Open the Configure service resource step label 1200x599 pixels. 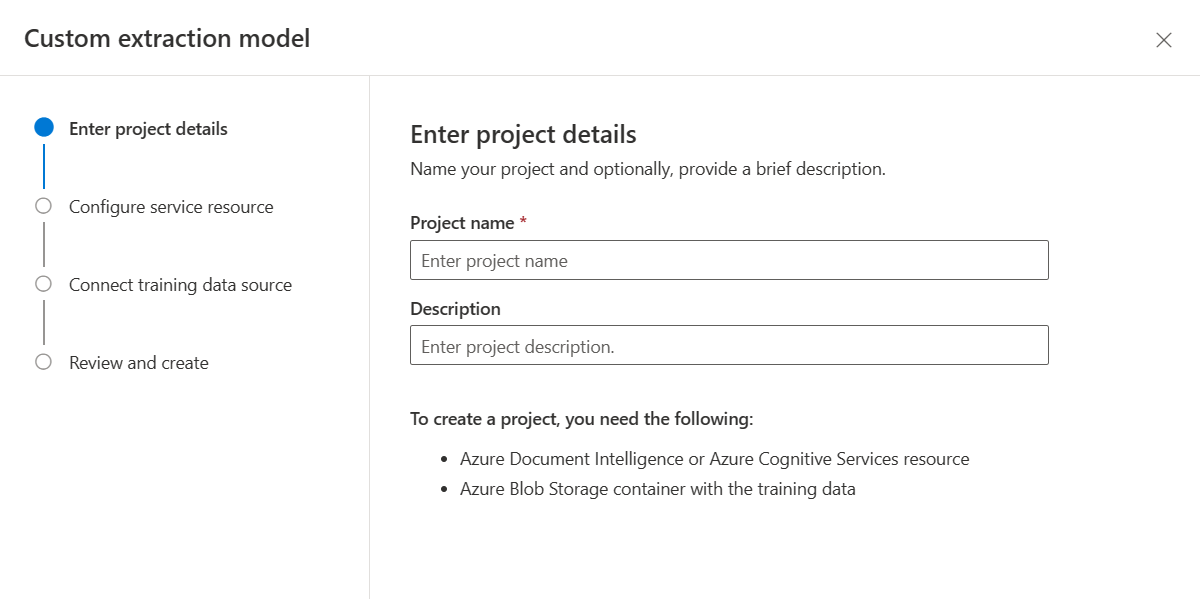tap(171, 206)
